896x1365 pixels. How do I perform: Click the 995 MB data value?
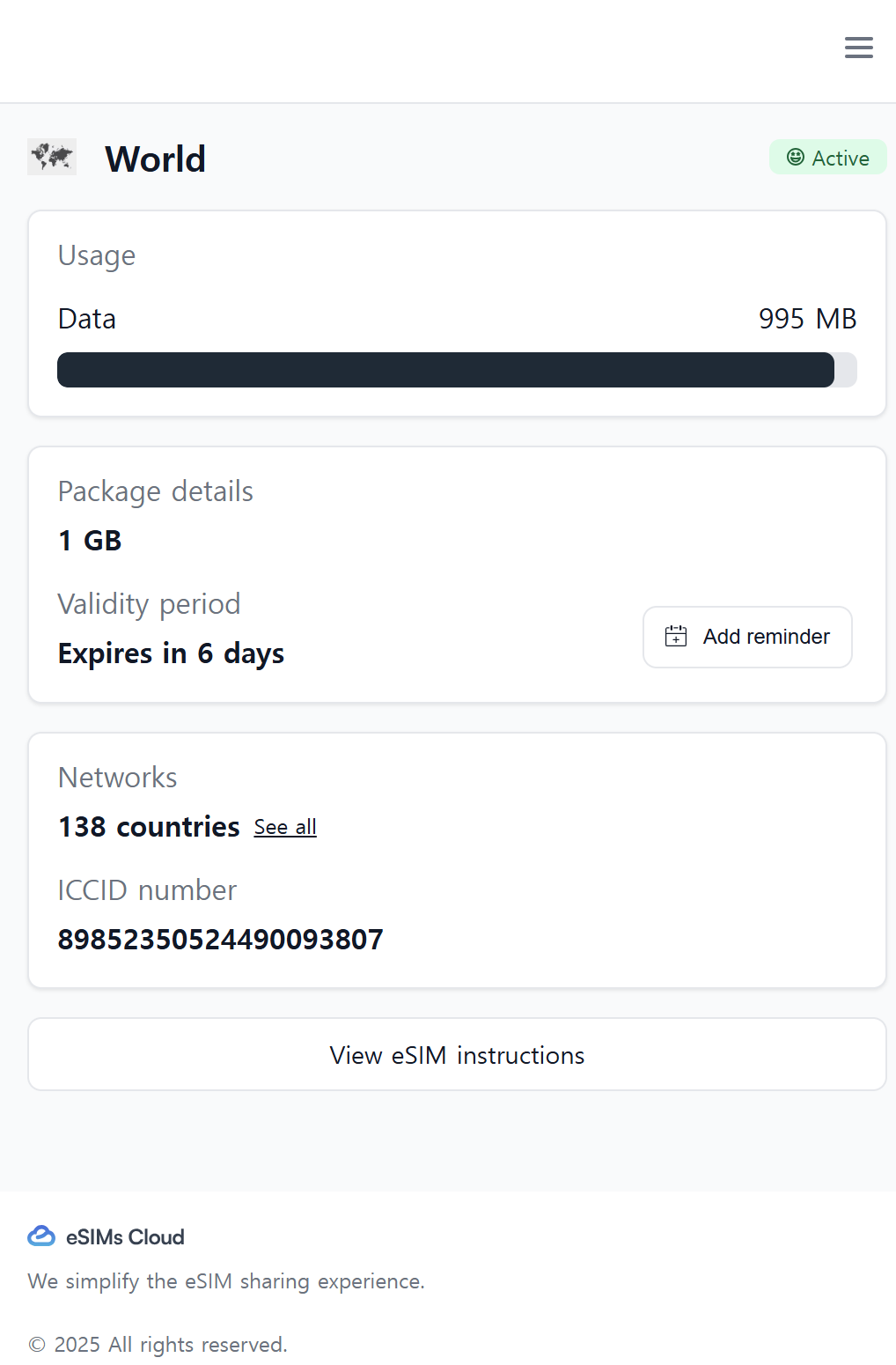coord(807,319)
